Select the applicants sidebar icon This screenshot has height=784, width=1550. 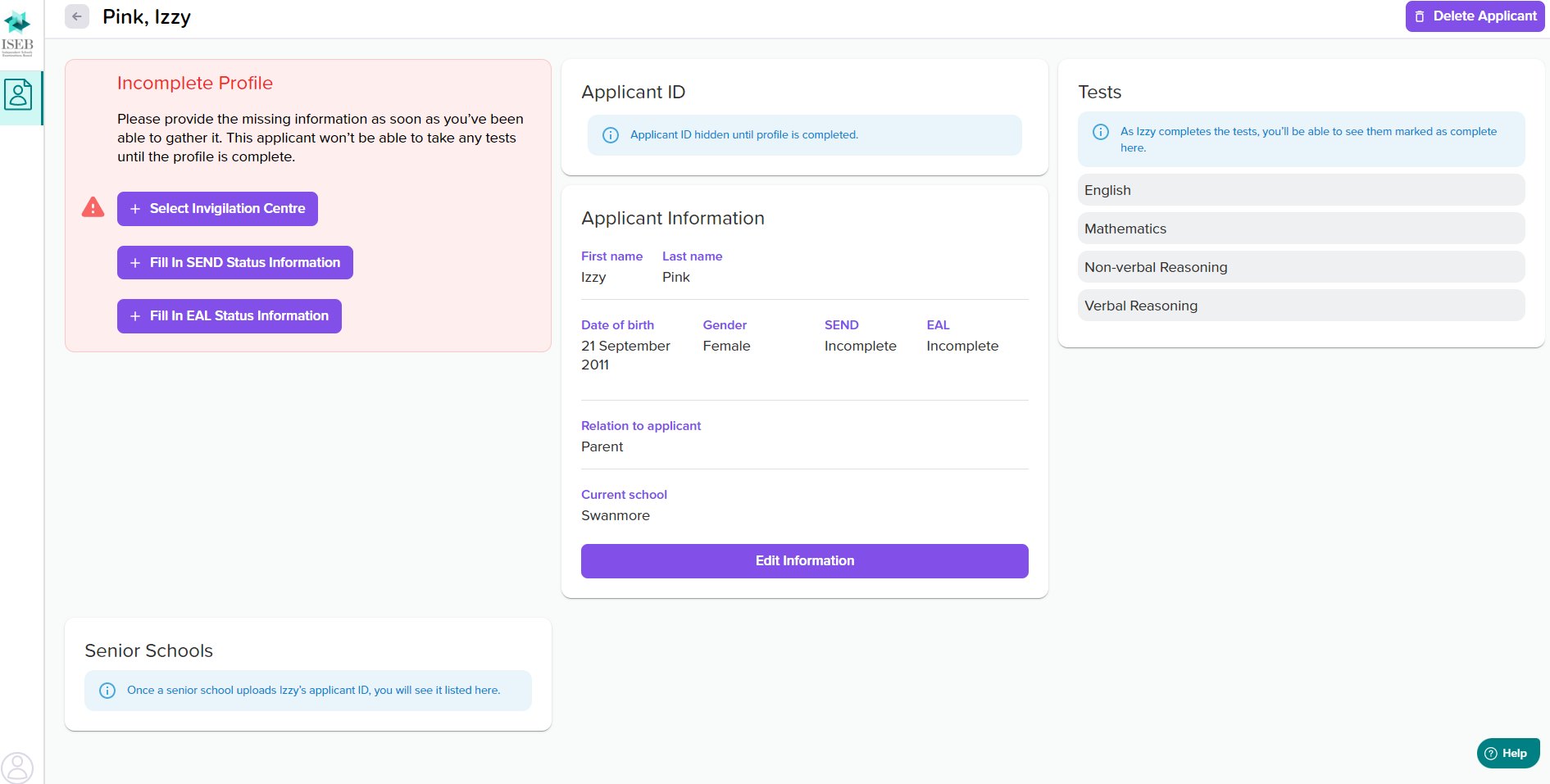click(x=18, y=95)
